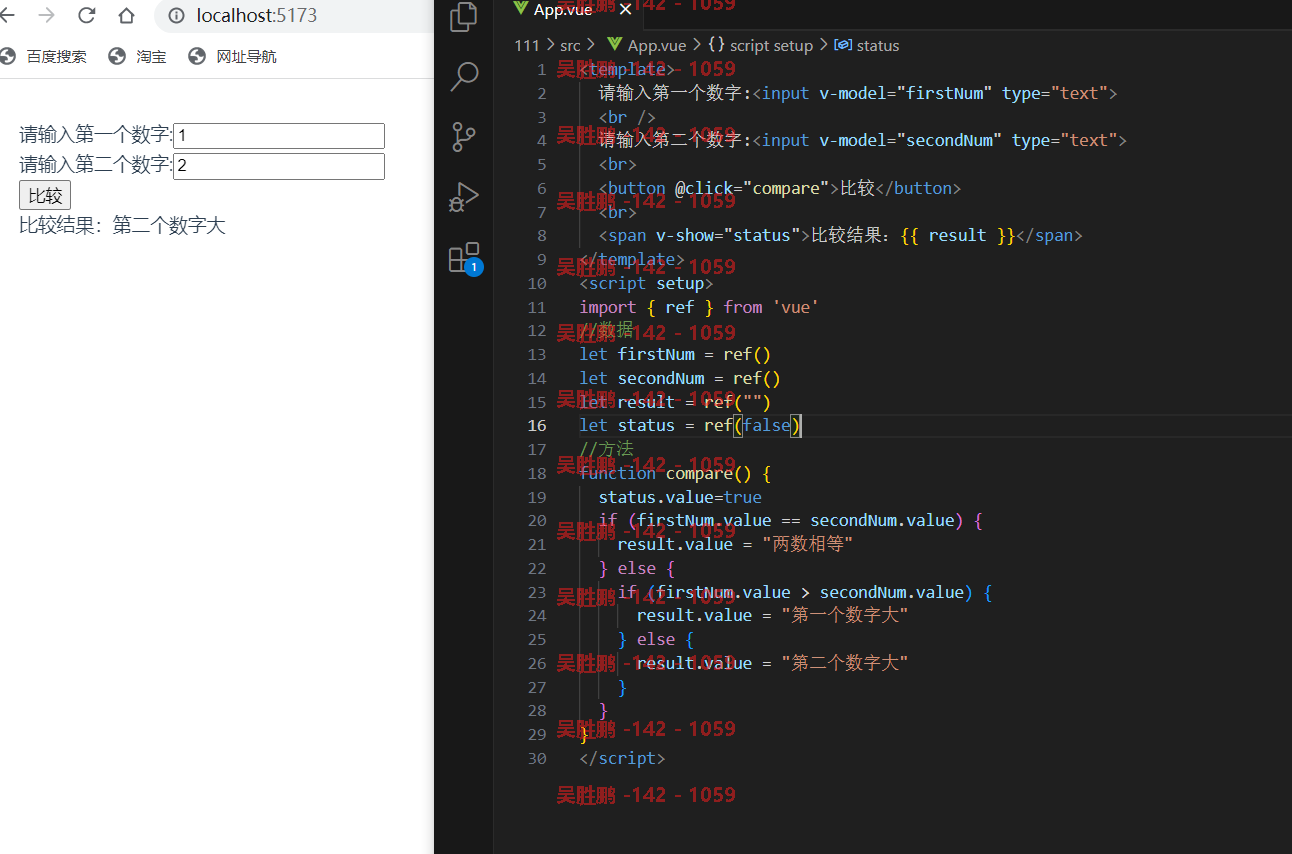Image resolution: width=1292 pixels, height=854 pixels.
Task: Close the App.vue tab
Action: point(625,10)
